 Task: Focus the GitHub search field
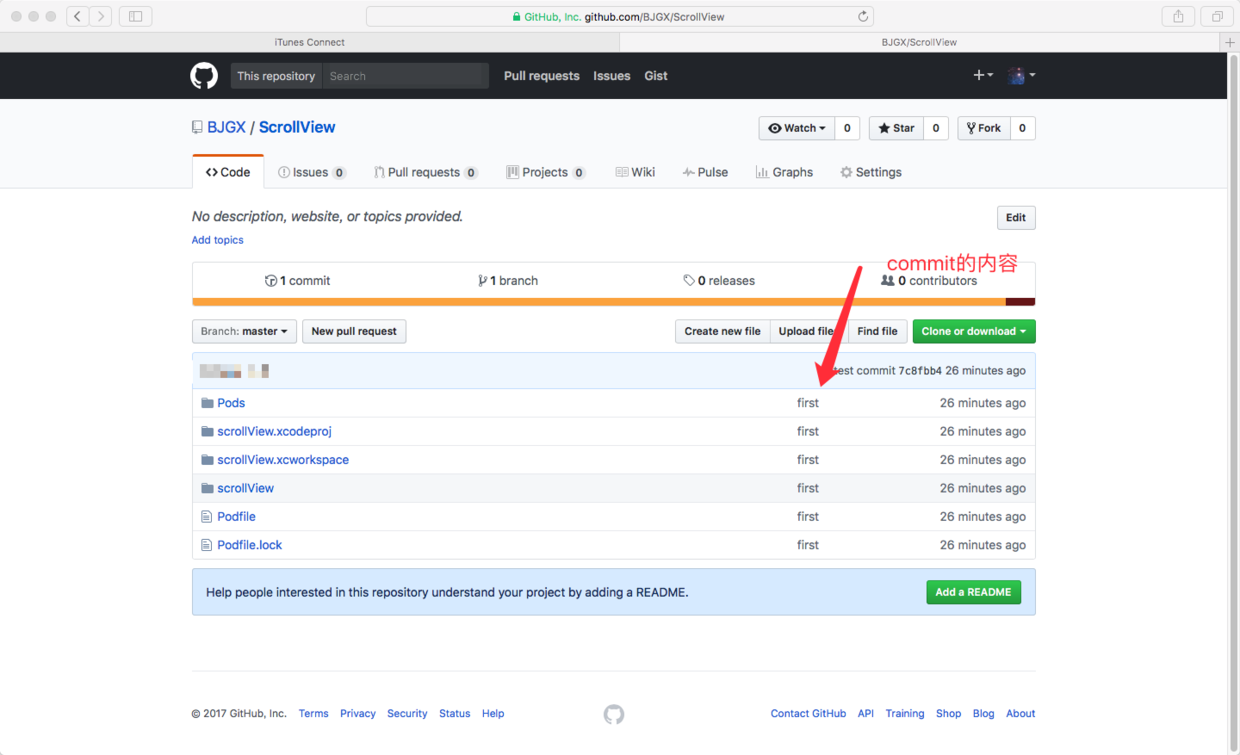pyautogui.click(x=406, y=76)
